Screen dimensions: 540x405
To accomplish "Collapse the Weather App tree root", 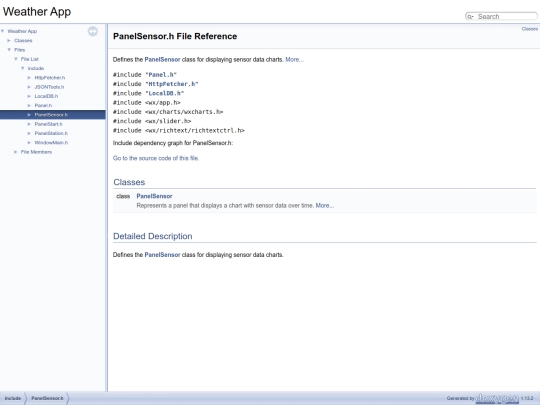I will click(x=3, y=31).
